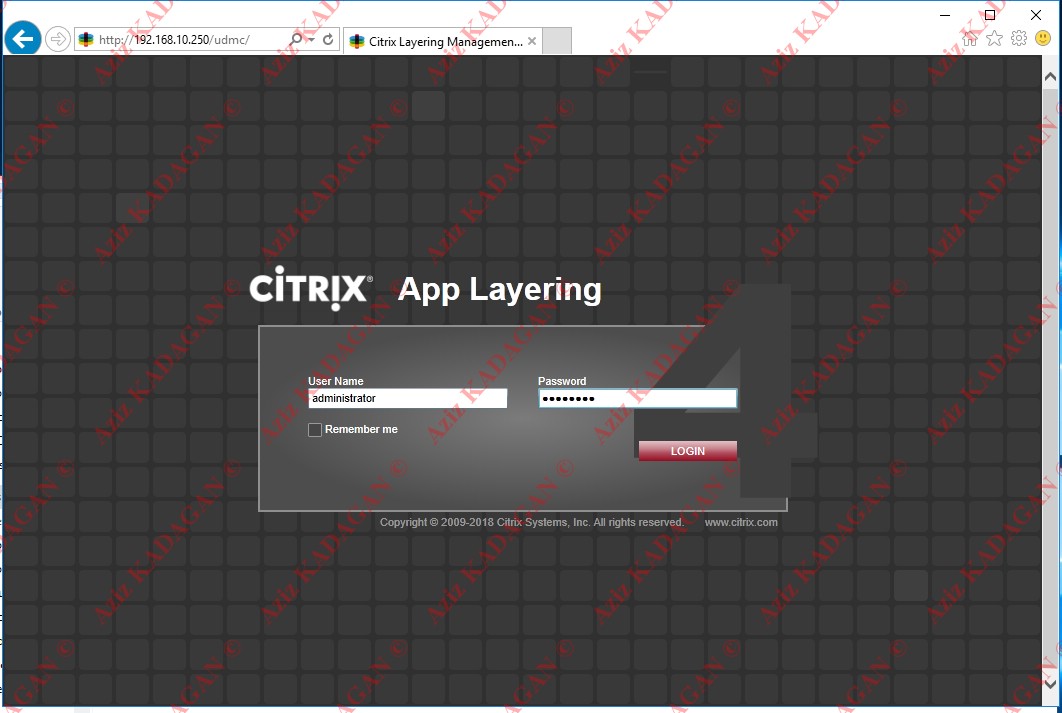1062x713 pixels.
Task: Click the 'App Layering' heading text
Action: coord(499,290)
